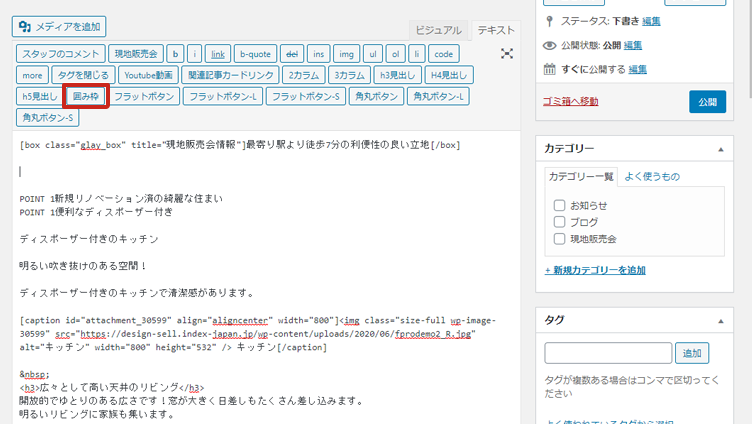
Task: Collapse the タグ panel
Action: point(720,320)
